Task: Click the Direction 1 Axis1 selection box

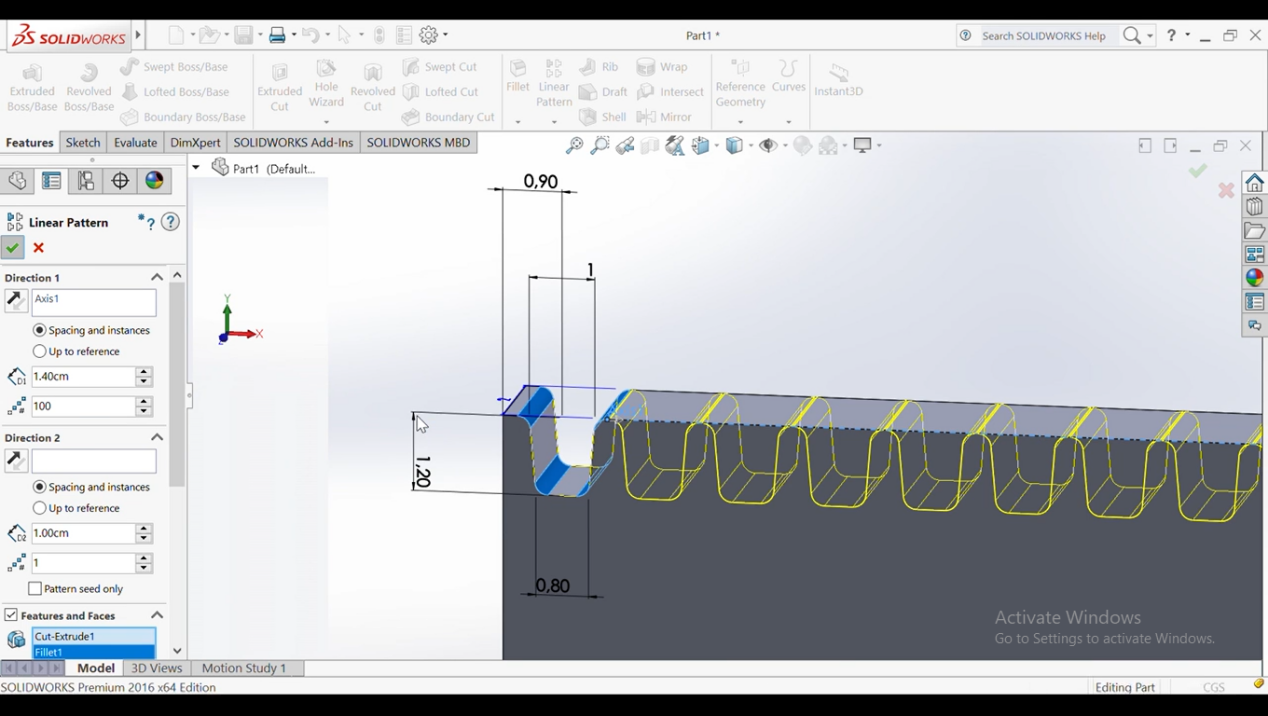Action: (x=94, y=303)
